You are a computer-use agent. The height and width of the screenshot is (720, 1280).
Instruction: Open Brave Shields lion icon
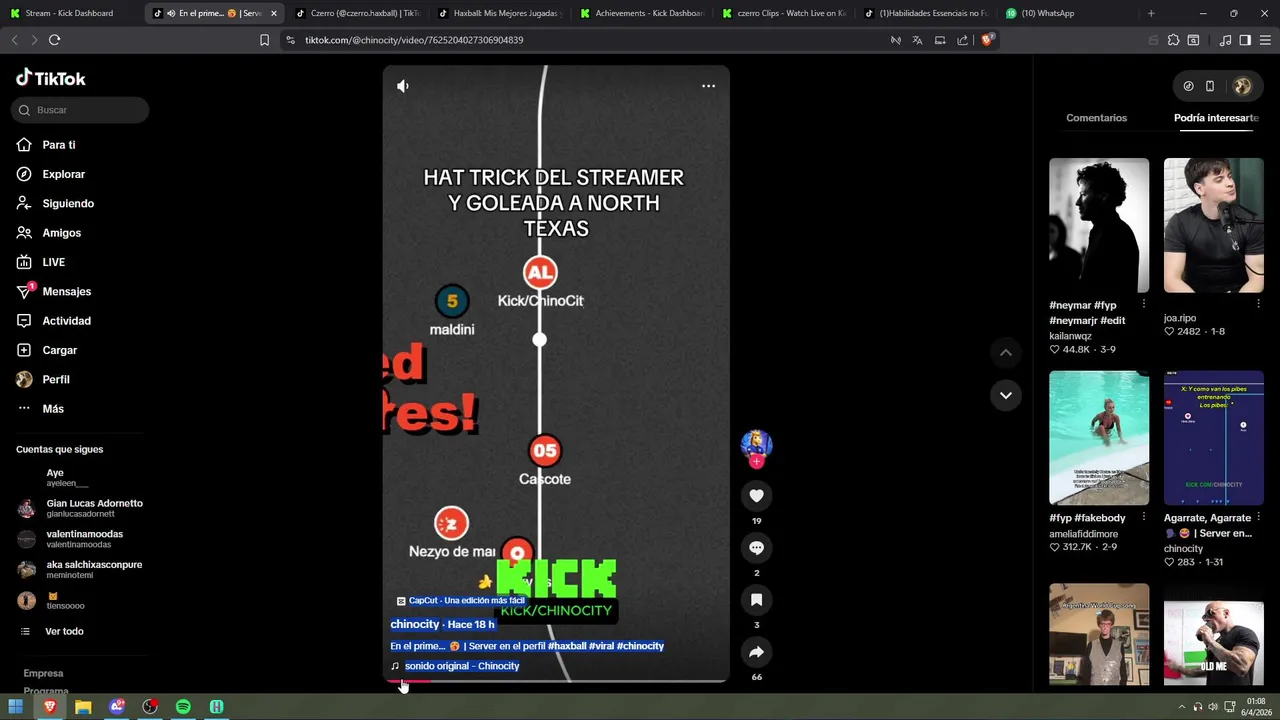pyautogui.click(x=987, y=40)
